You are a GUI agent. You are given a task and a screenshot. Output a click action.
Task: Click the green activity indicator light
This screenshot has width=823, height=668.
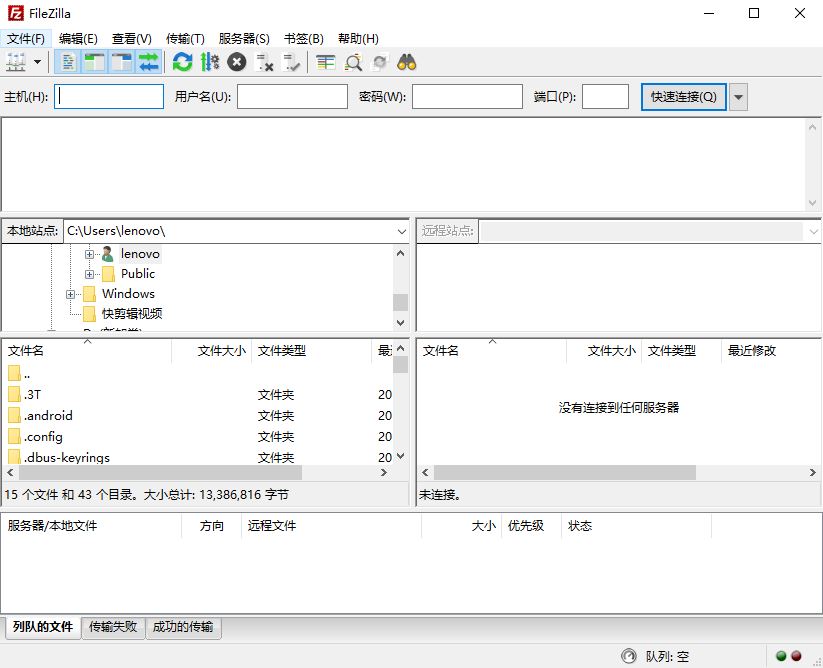[x=781, y=656]
